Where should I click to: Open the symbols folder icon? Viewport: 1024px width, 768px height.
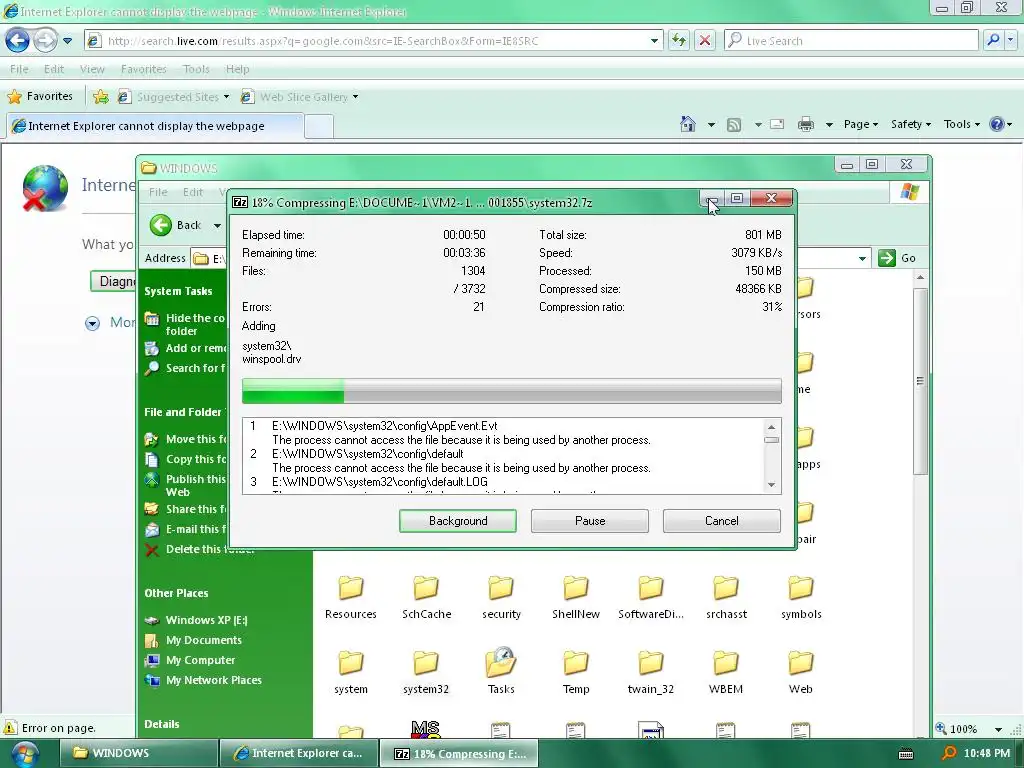click(801, 588)
